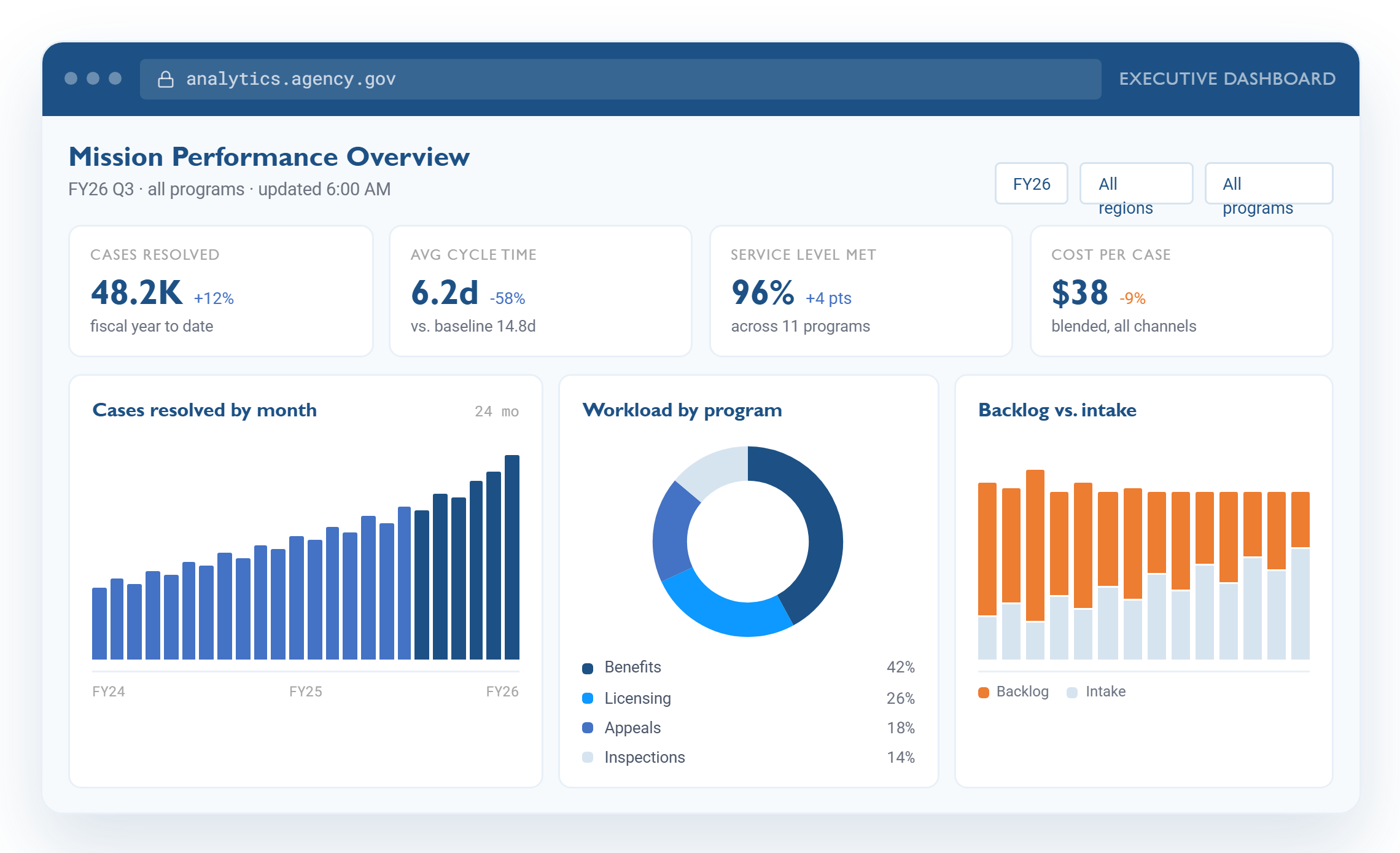Open the FY26 fiscal year filter
1400x853 pixels.
coord(1032,184)
